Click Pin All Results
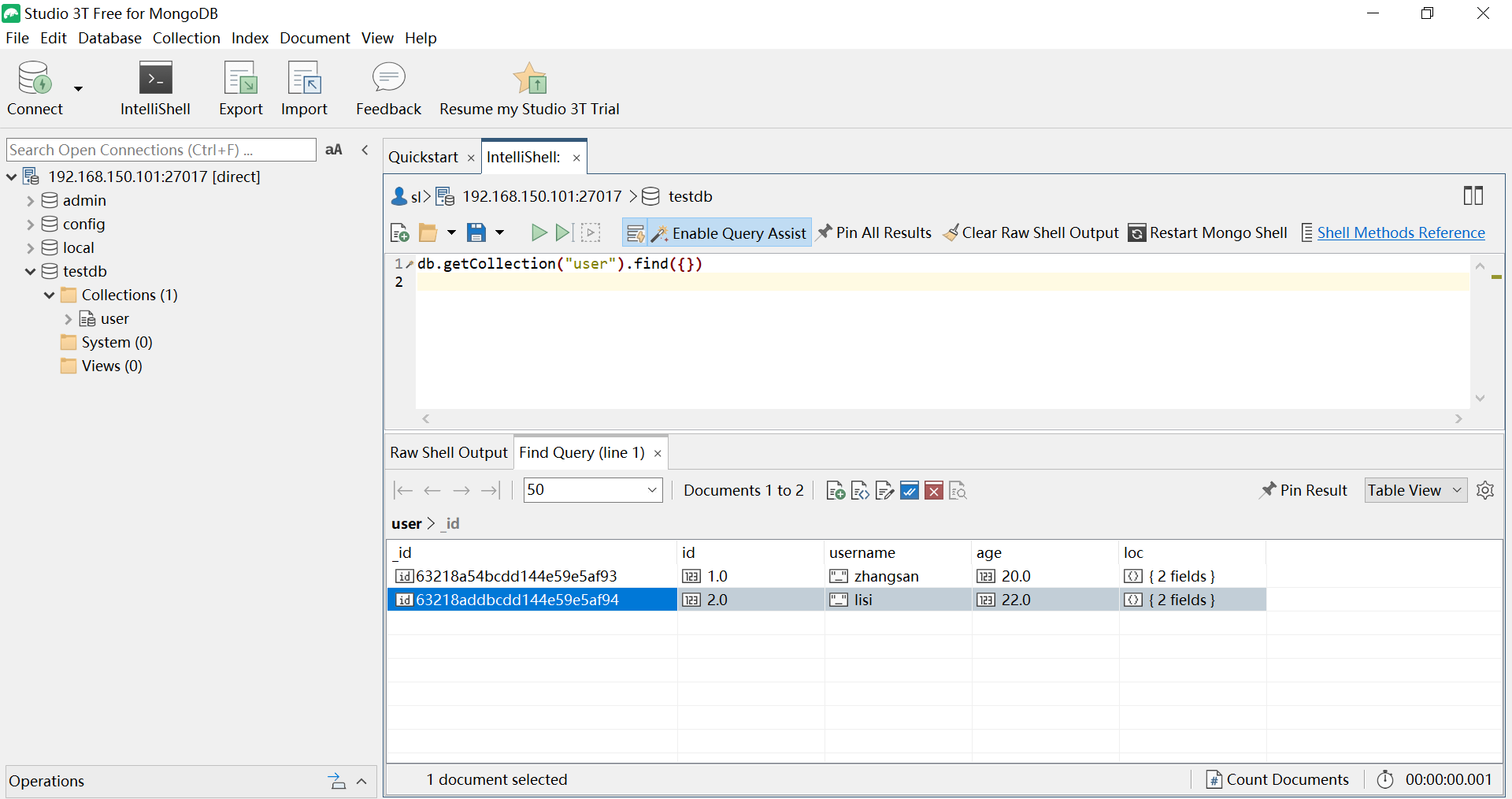The width and height of the screenshot is (1512, 799). click(874, 232)
